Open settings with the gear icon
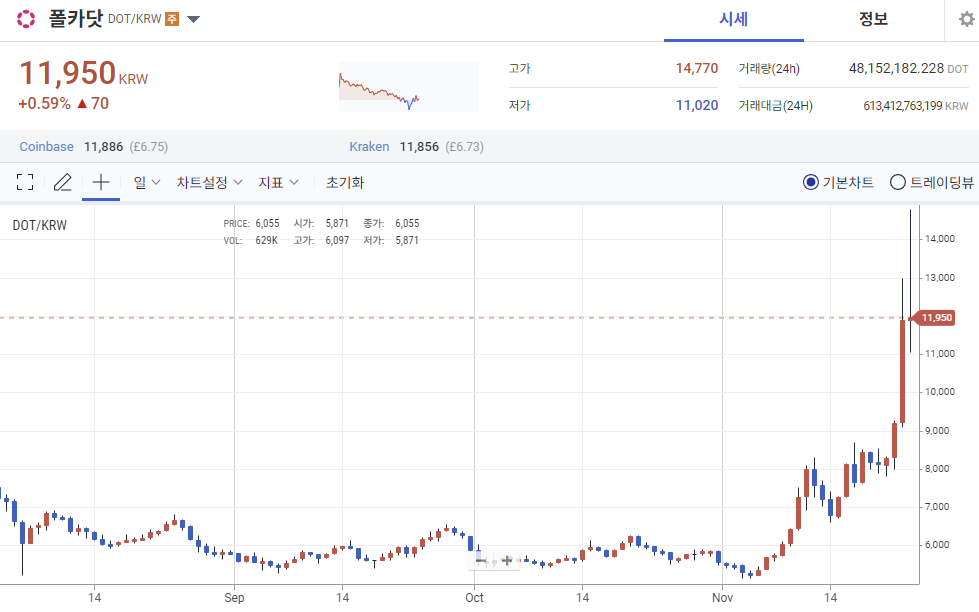The width and height of the screenshot is (979, 612). coord(967,19)
